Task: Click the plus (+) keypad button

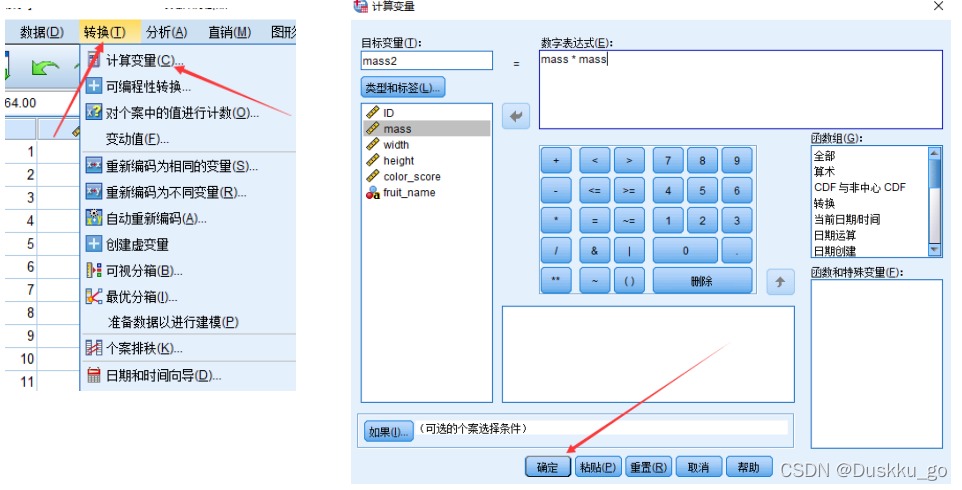Action: (556, 161)
